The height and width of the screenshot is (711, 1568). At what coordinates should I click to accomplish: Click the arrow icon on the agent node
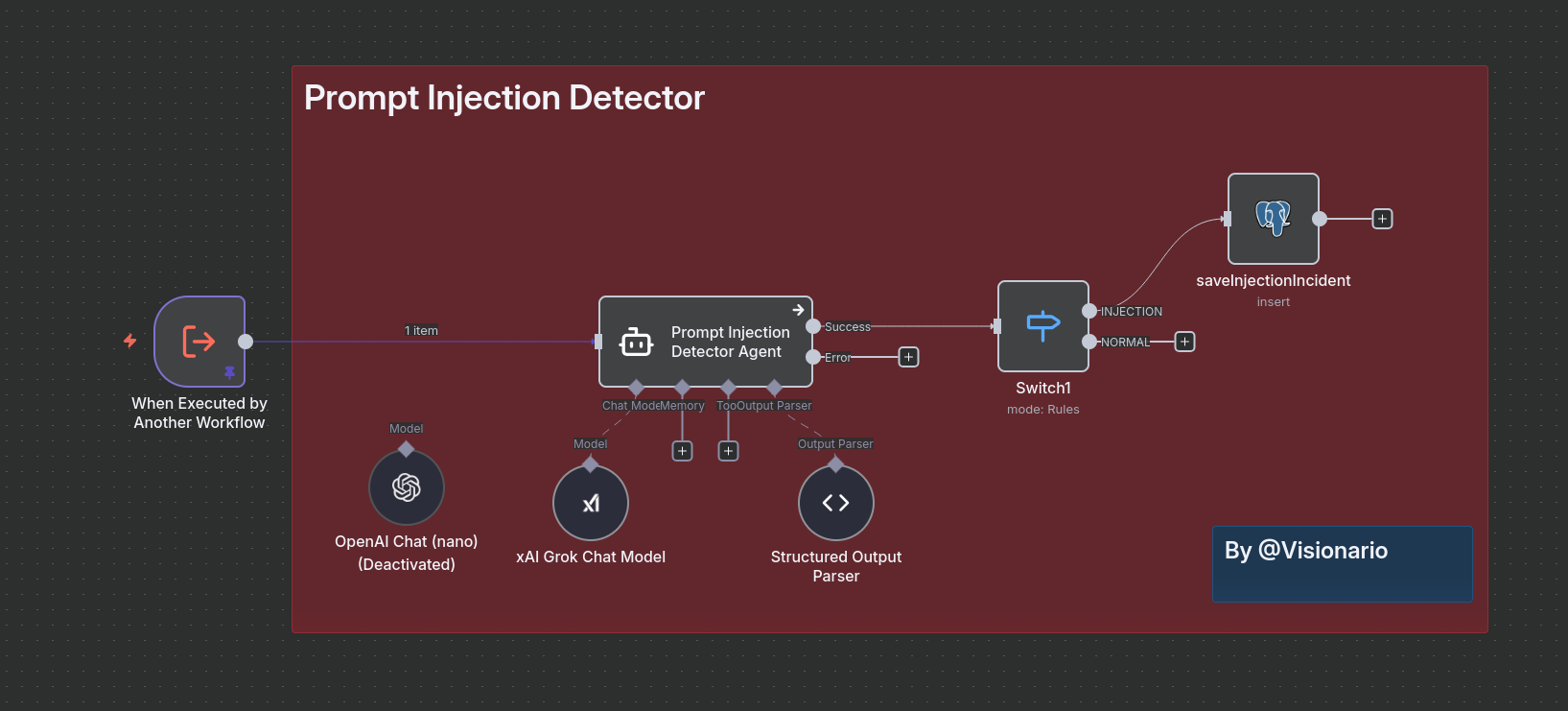tap(798, 310)
